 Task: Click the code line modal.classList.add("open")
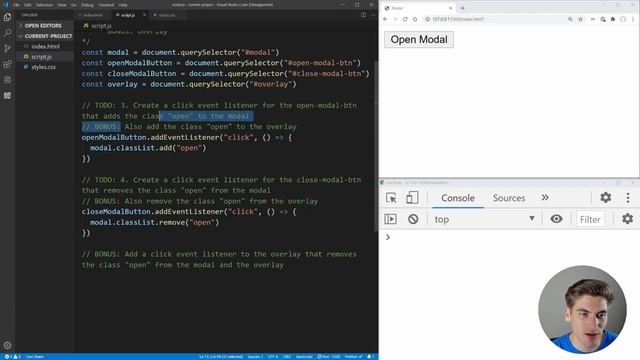tap(148, 148)
